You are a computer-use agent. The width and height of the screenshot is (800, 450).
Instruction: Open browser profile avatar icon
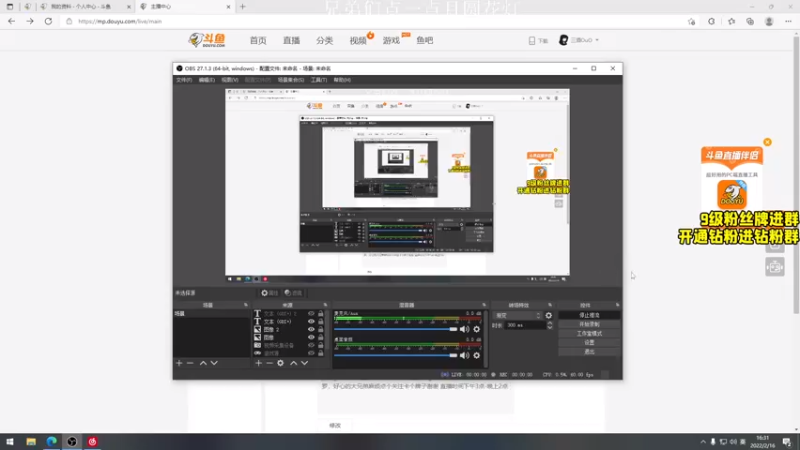pyautogui.click(x=769, y=21)
